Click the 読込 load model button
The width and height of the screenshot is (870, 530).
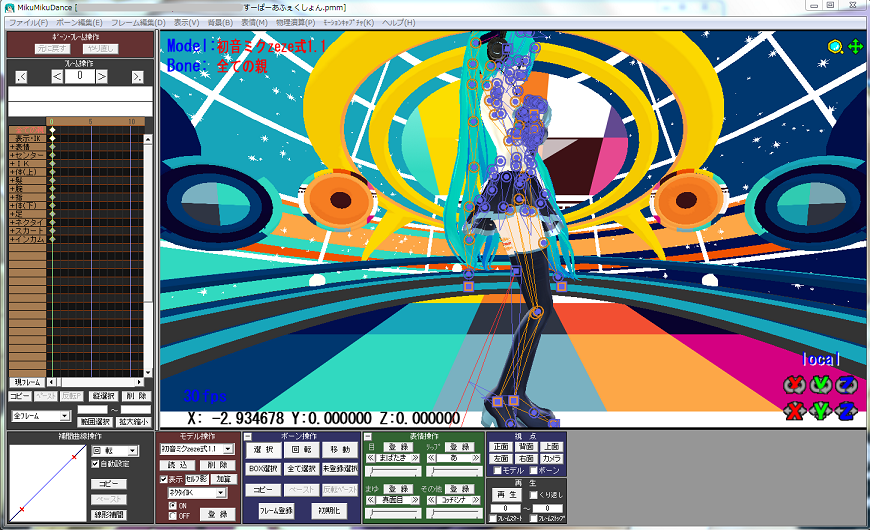pos(178,465)
